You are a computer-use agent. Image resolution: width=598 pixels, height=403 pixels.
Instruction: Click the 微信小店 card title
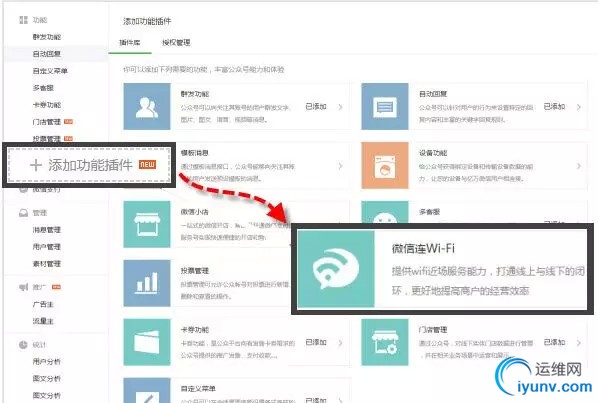pos(195,212)
